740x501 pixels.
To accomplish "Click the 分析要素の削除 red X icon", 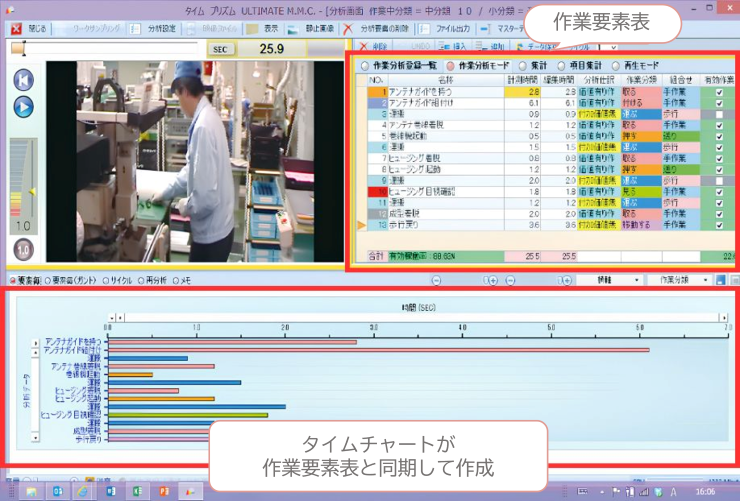I will pos(348,29).
